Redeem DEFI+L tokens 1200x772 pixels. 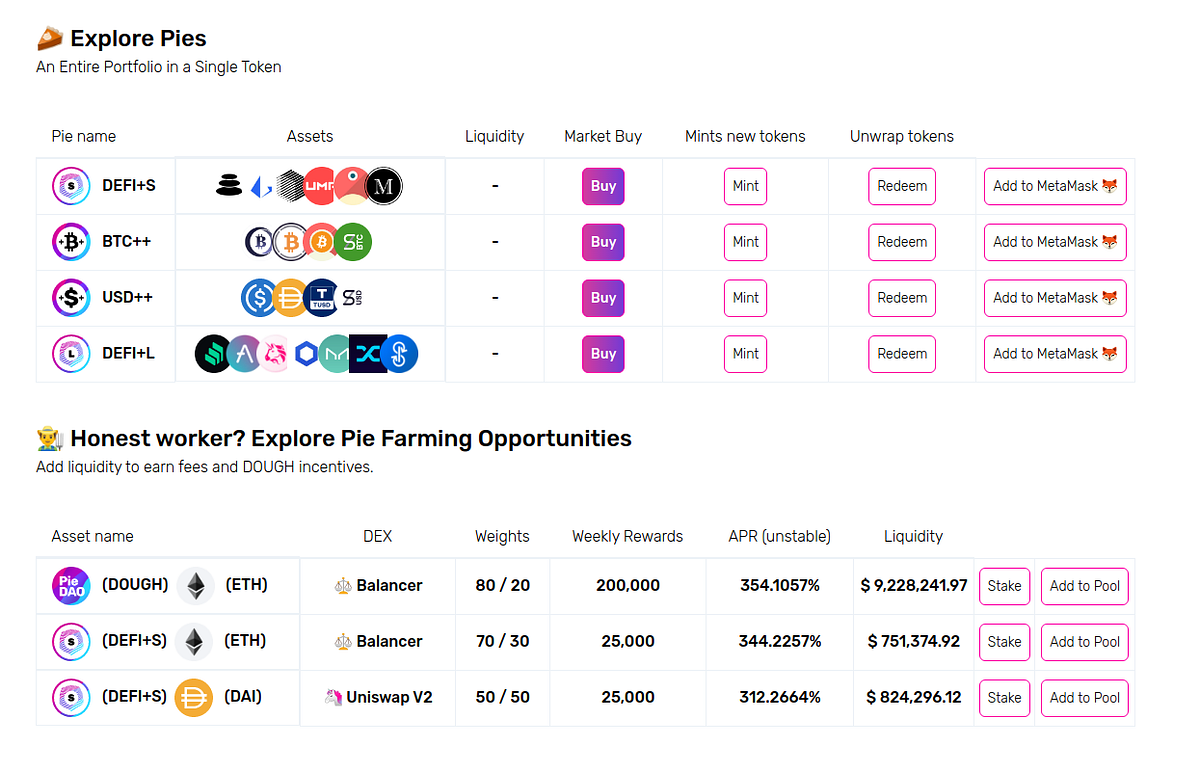(902, 354)
